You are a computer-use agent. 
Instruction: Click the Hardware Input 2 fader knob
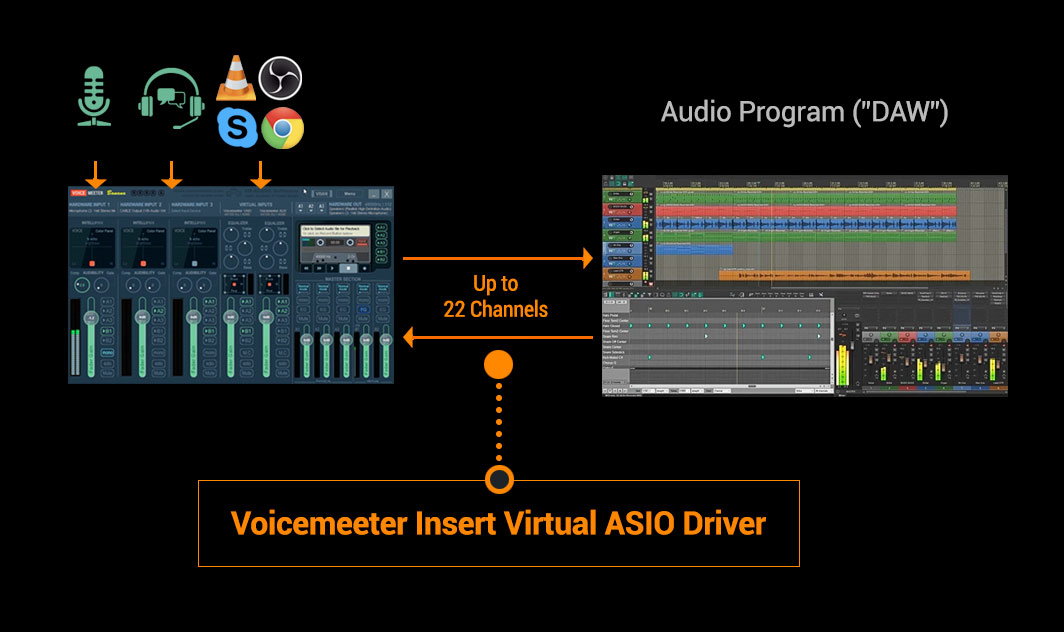[x=142, y=317]
